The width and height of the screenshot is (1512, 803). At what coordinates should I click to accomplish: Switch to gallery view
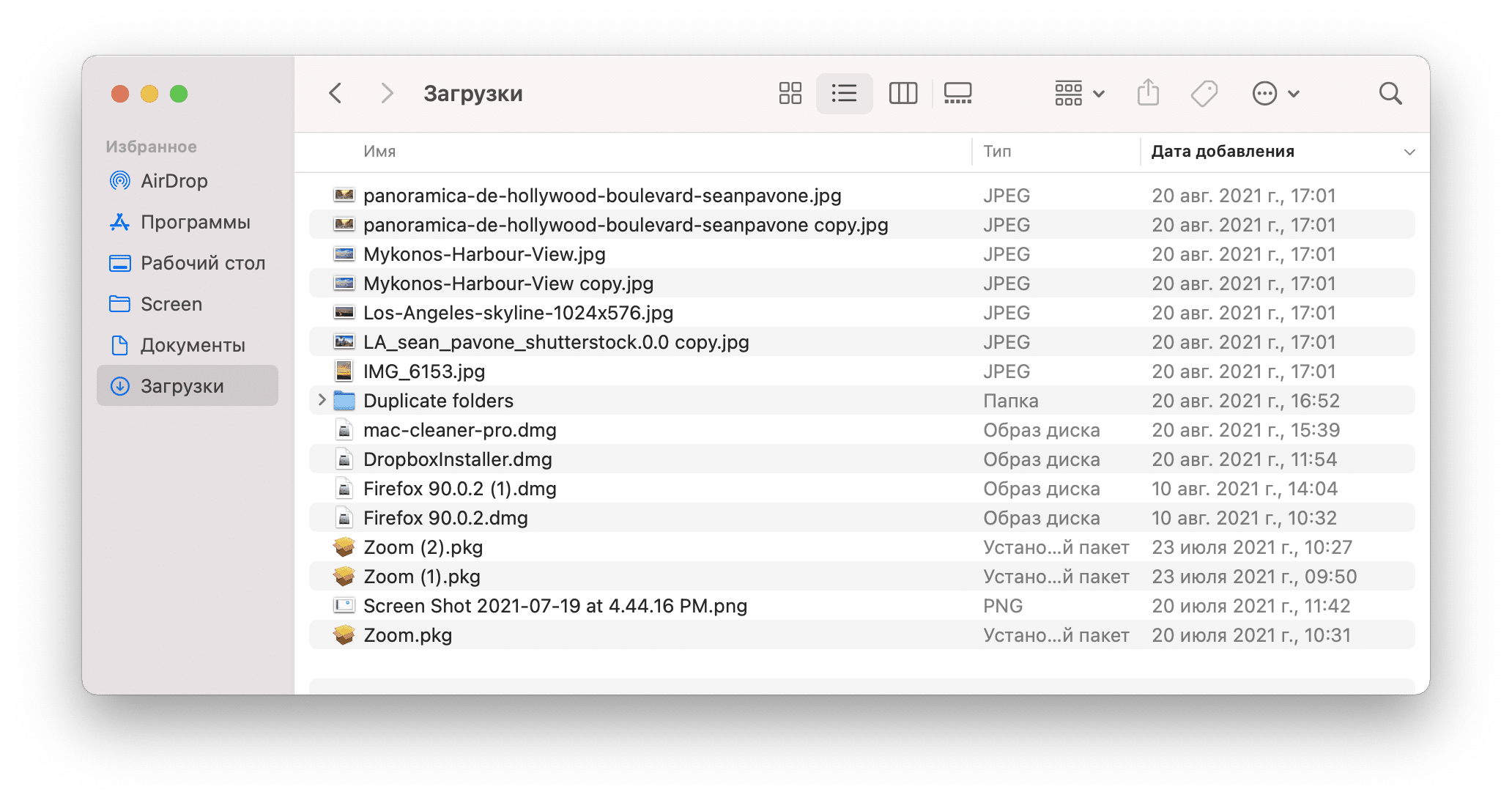tap(957, 93)
